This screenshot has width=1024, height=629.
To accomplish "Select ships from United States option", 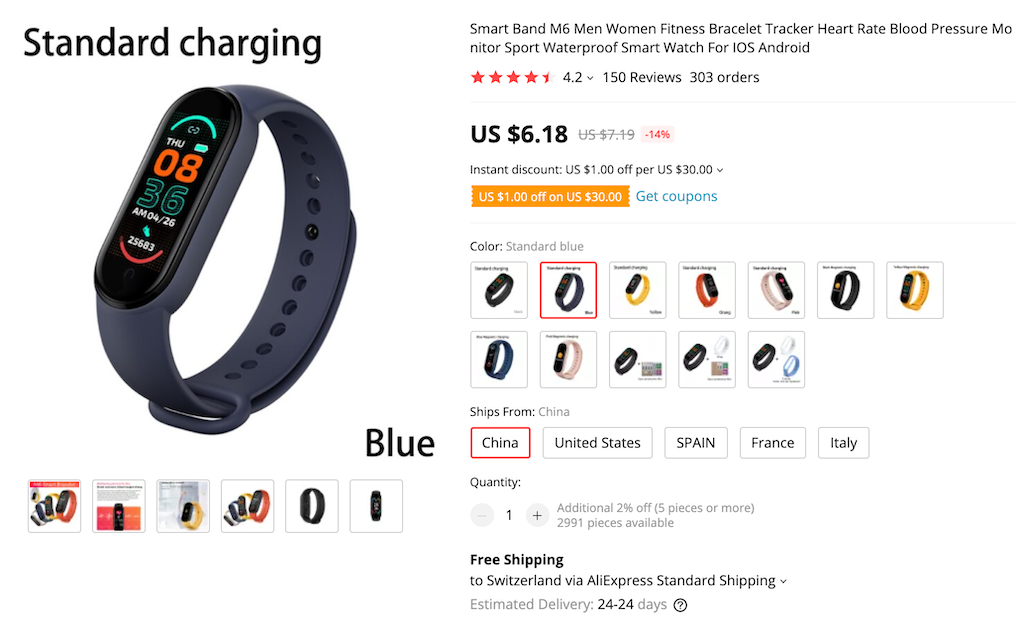I will point(598,443).
